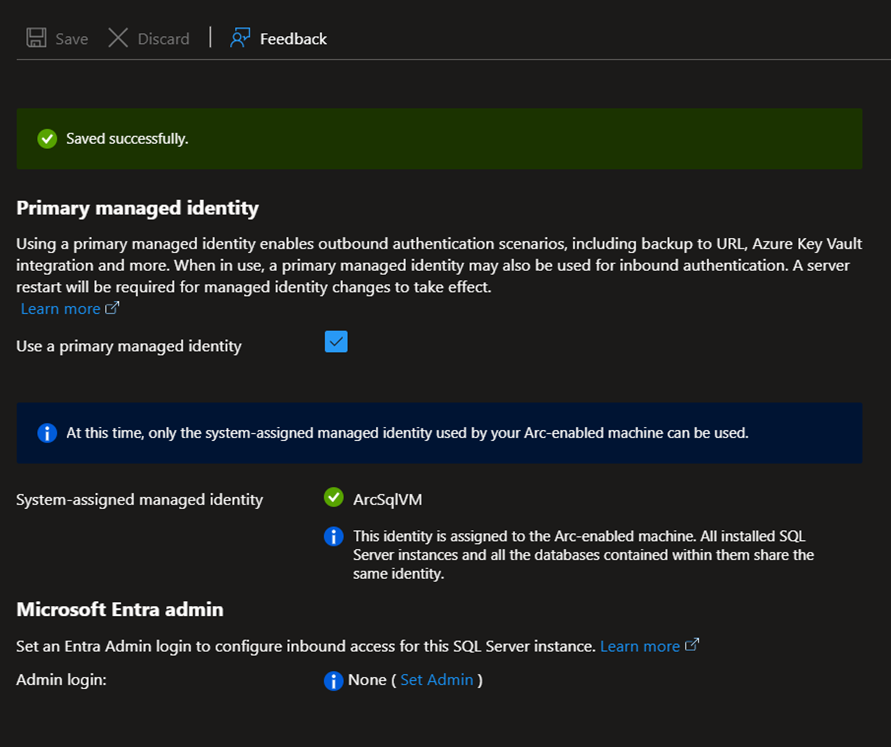Click the ArcSqlVM identity name

381,498
